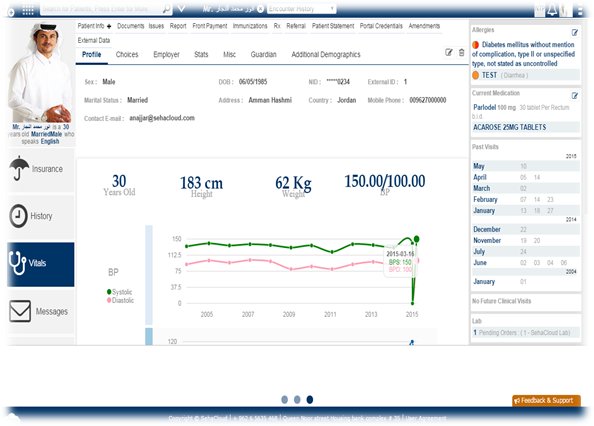Click the top bar options menu icon at the far right
The image size is (594, 426).
[x=580, y=11]
